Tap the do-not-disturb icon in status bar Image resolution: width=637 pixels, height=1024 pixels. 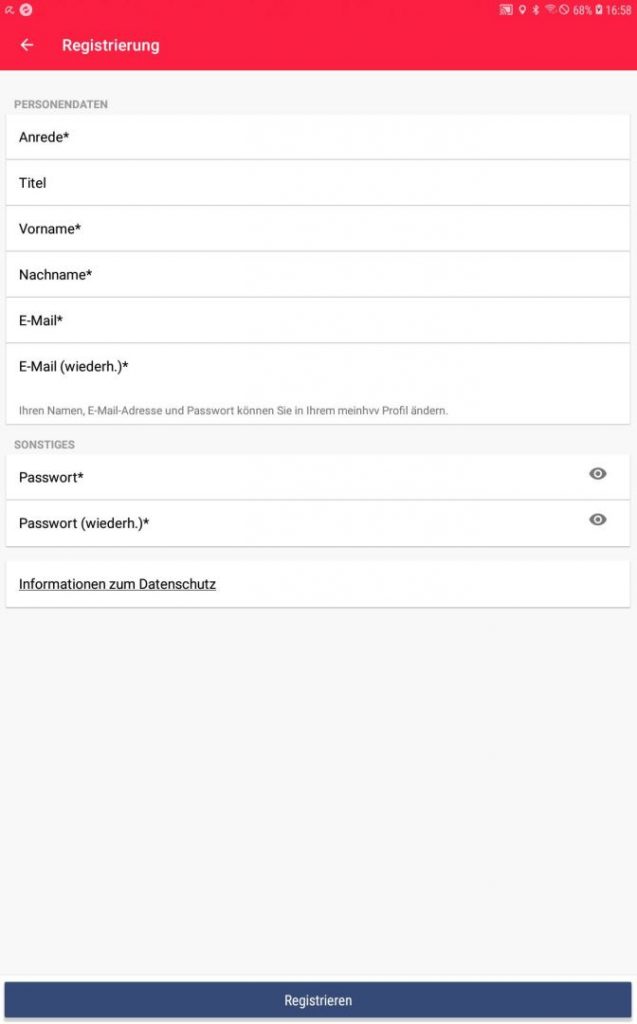click(564, 10)
